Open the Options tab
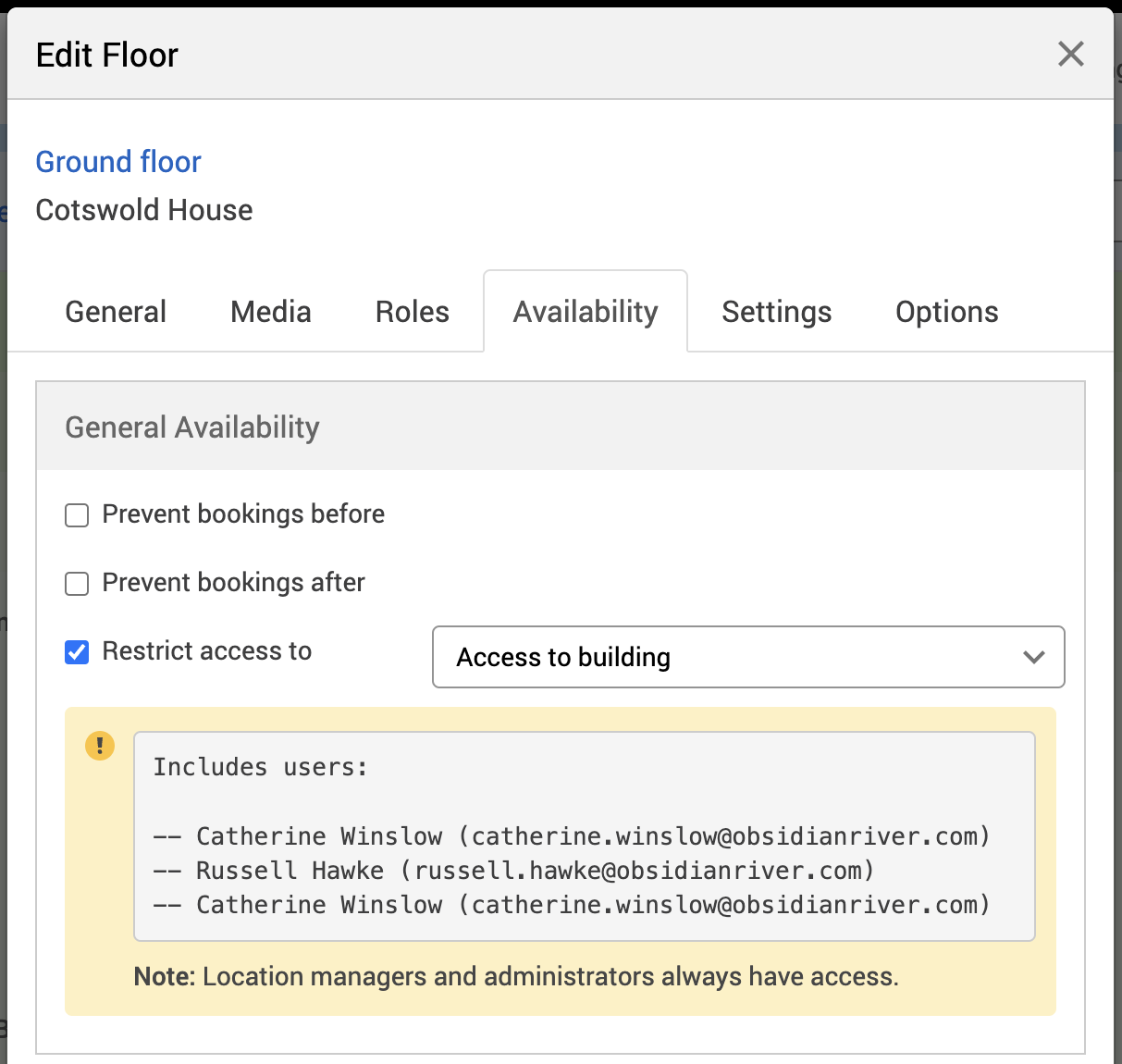Image resolution: width=1122 pixels, height=1064 pixels. click(x=946, y=312)
